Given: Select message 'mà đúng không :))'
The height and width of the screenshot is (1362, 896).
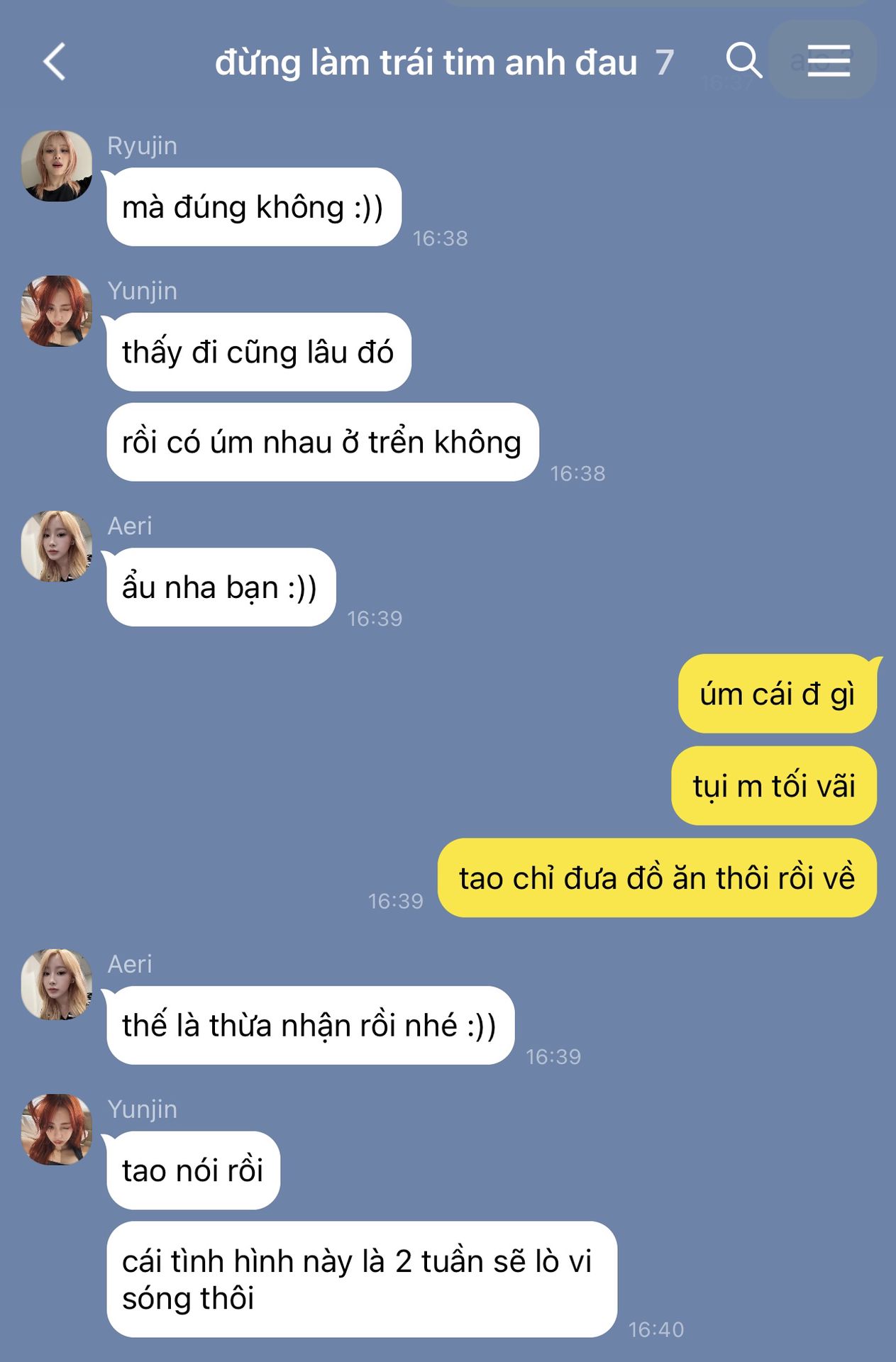Looking at the screenshot, I should (254, 207).
